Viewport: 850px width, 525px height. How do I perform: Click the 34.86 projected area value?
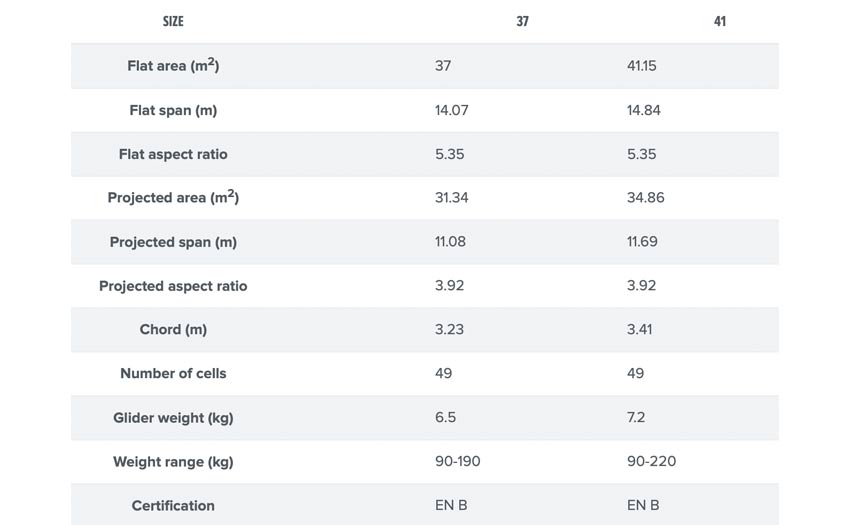645,197
